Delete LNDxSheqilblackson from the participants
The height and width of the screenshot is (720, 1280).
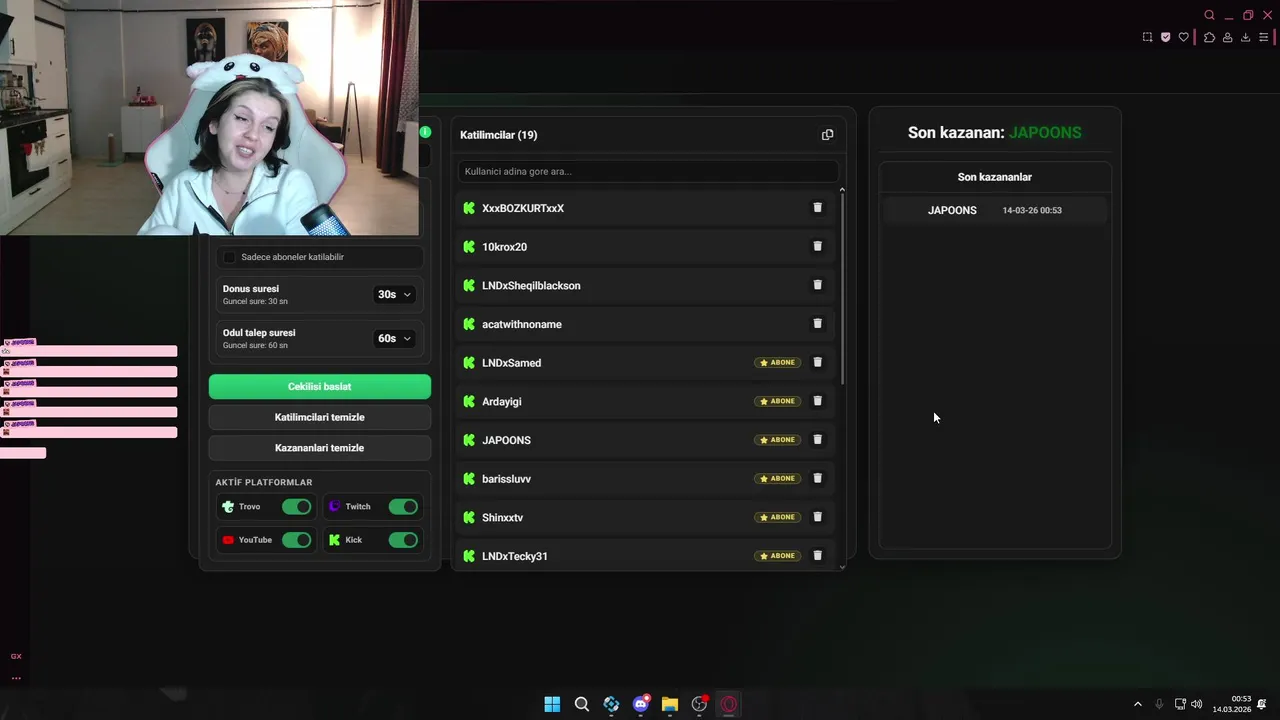(x=817, y=285)
